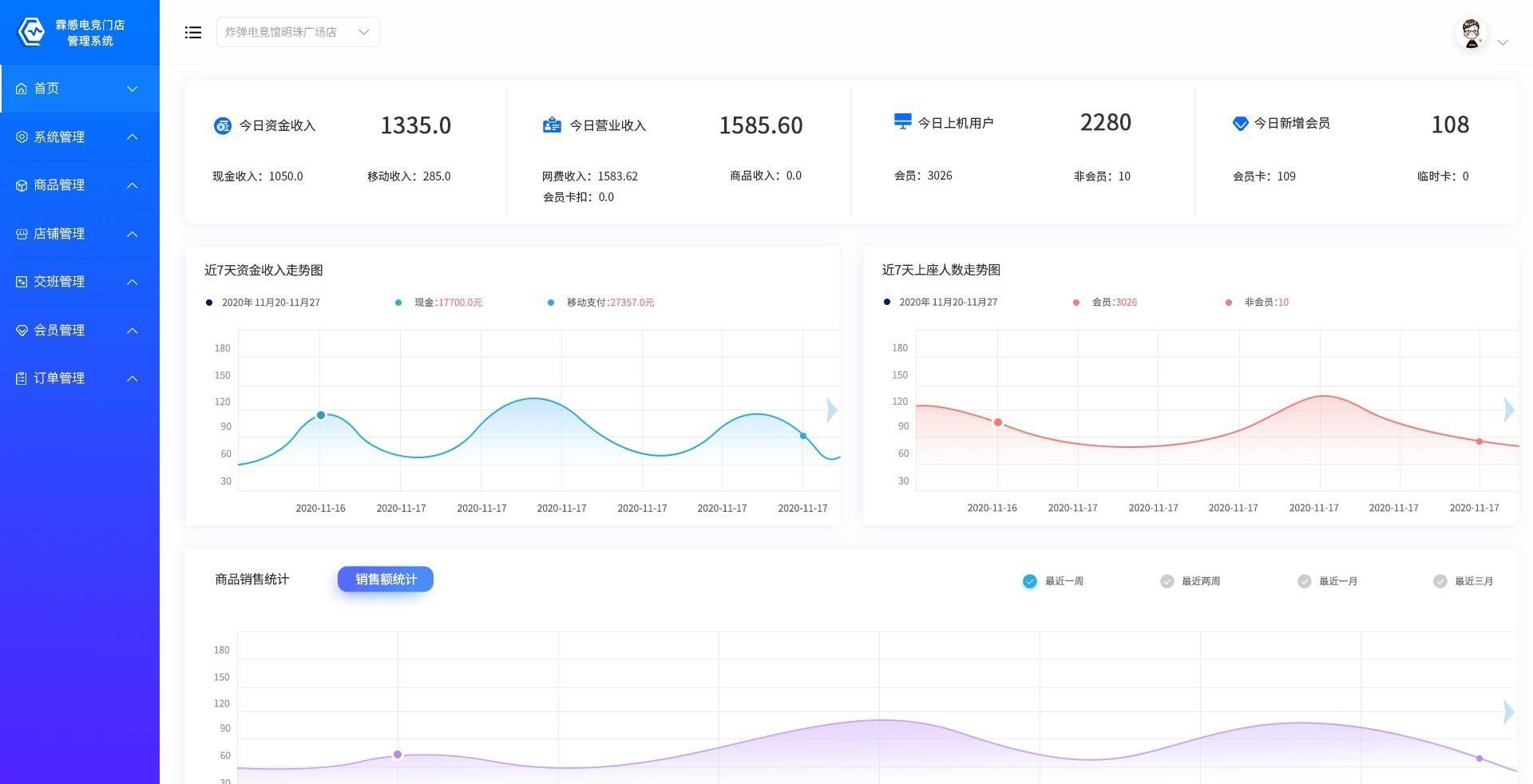Click next arrow on 上座人数走势图 chart
The height and width of the screenshot is (784, 1533).
(x=1508, y=410)
